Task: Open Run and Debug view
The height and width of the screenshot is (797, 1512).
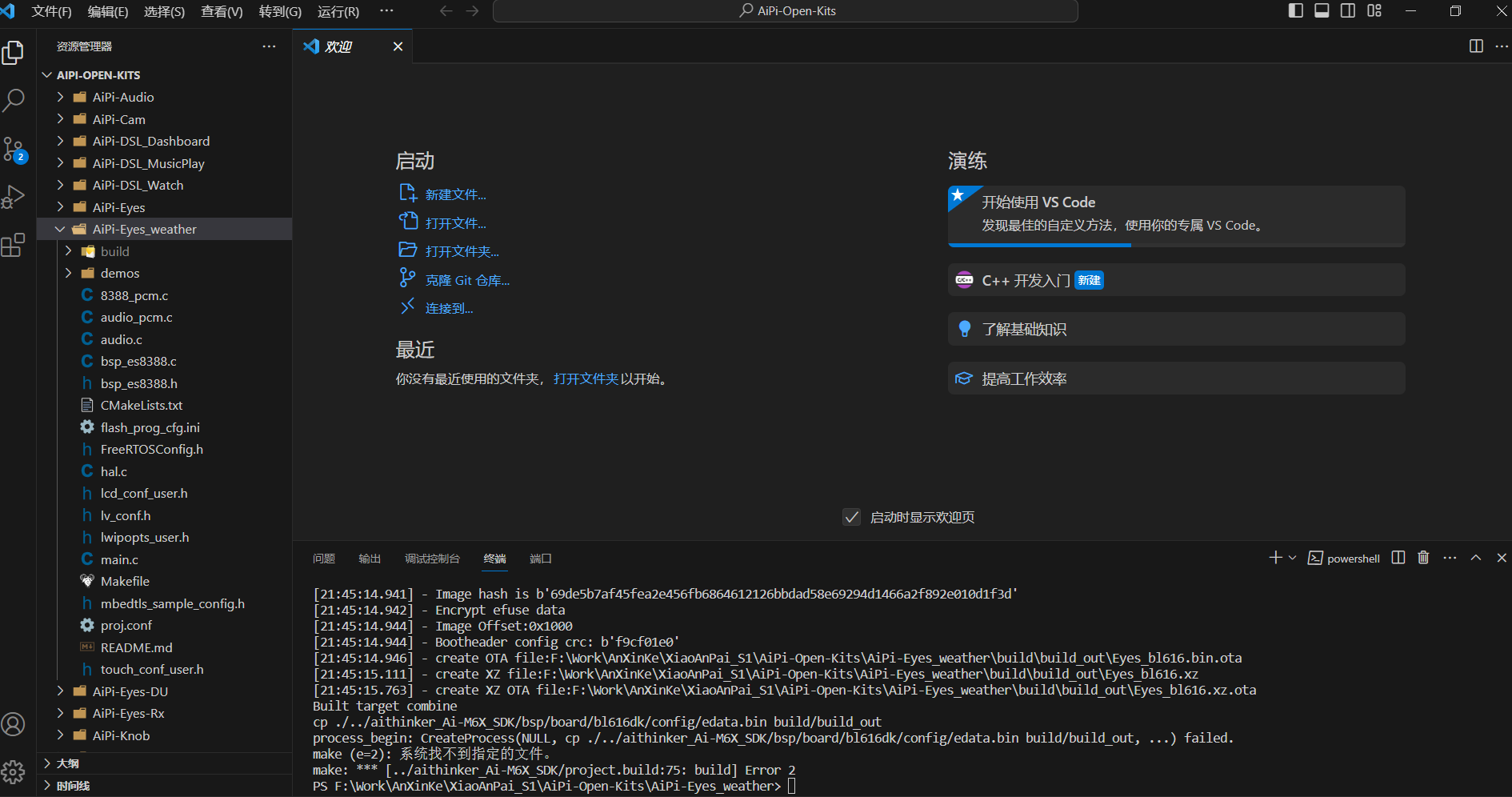Action: point(14,197)
